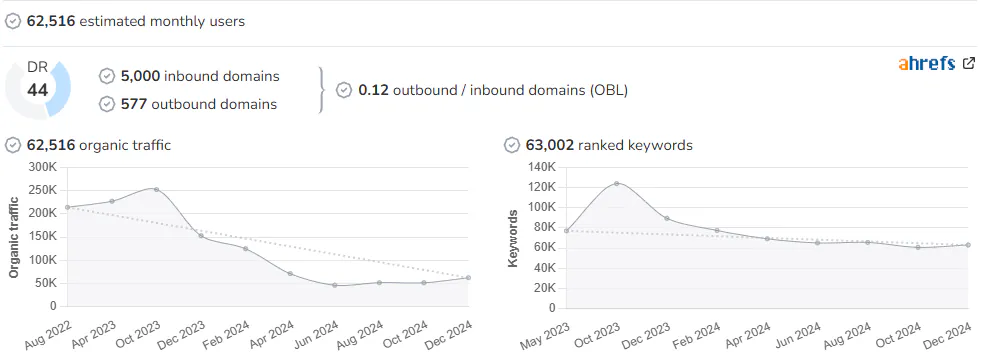Click '63,002 ranked keywords' heading
The height and width of the screenshot is (361, 982).
[610, 145]
